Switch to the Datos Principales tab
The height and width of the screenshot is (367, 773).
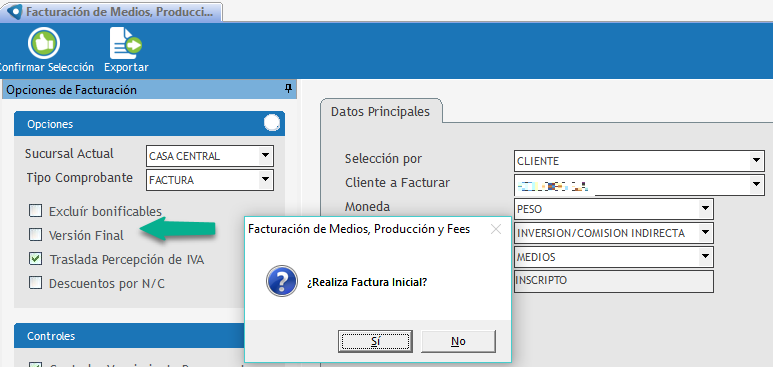click(381, 111)
